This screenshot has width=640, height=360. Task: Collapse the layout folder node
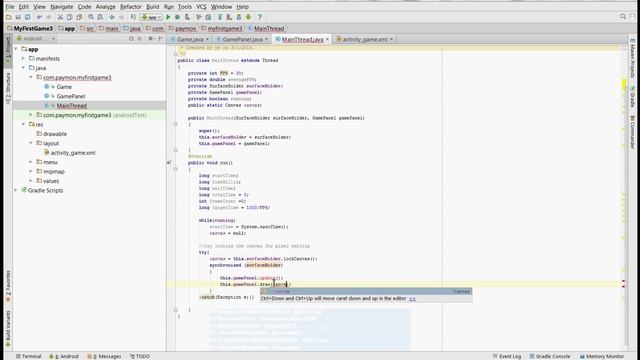31,143
